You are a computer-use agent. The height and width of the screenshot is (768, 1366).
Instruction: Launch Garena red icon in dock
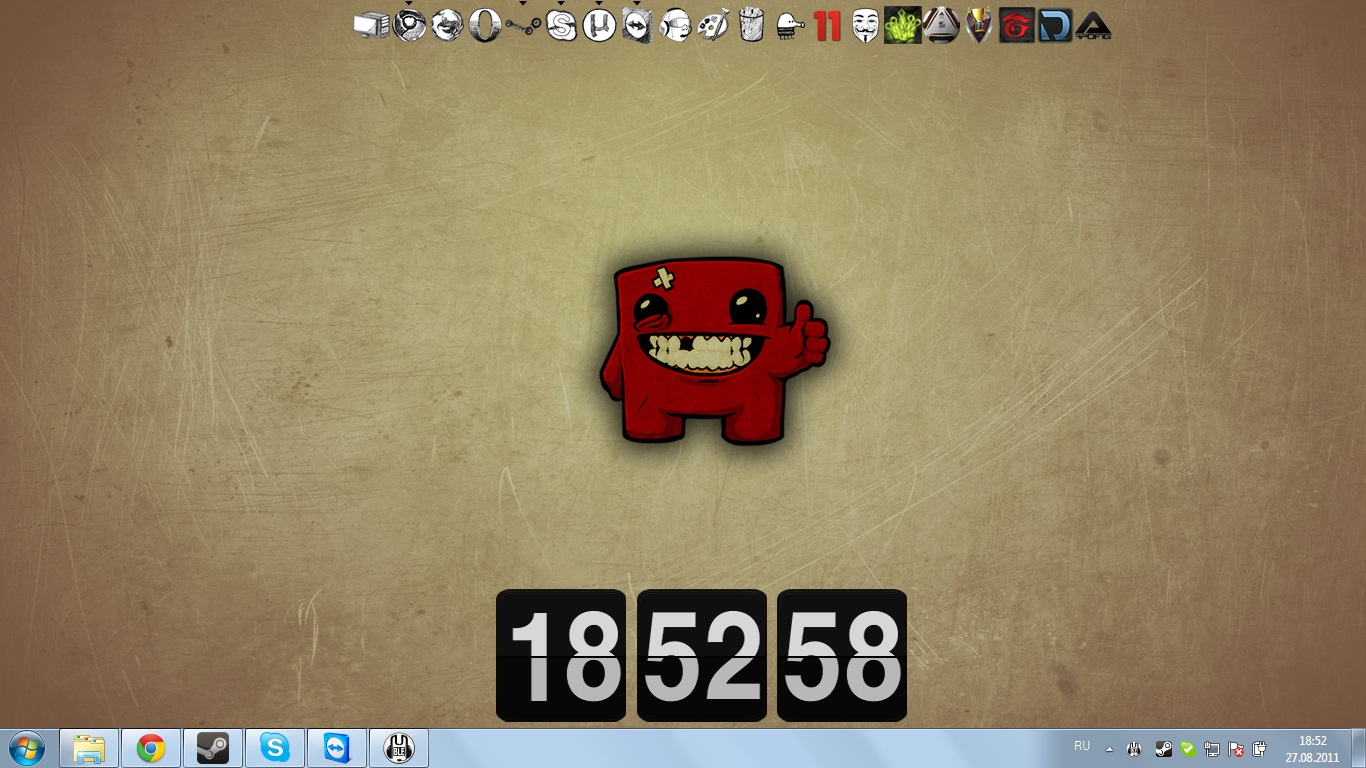(x=1017, y=25)
